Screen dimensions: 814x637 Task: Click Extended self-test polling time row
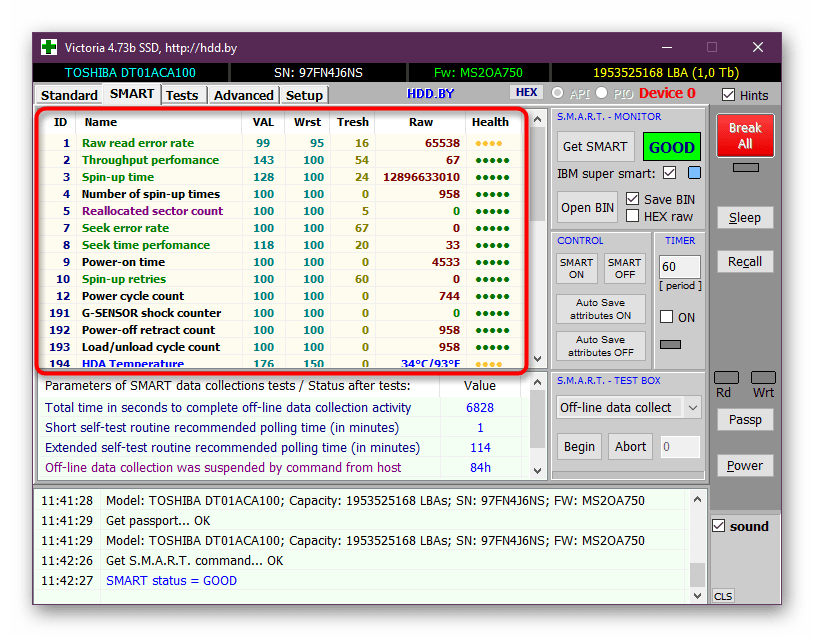[x=283, y=448]
